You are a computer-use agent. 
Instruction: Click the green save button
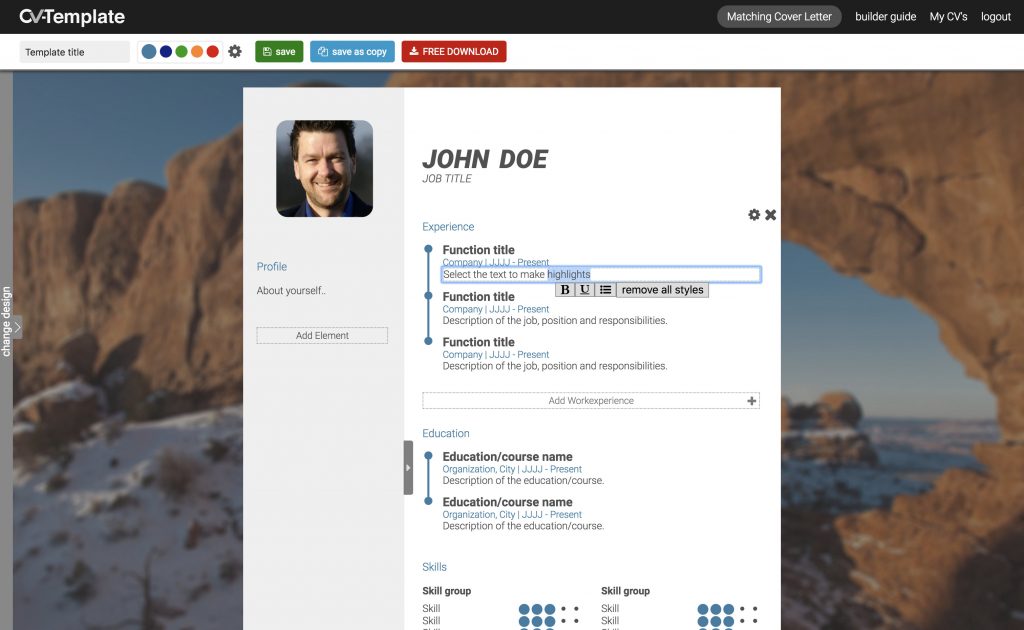279,52
